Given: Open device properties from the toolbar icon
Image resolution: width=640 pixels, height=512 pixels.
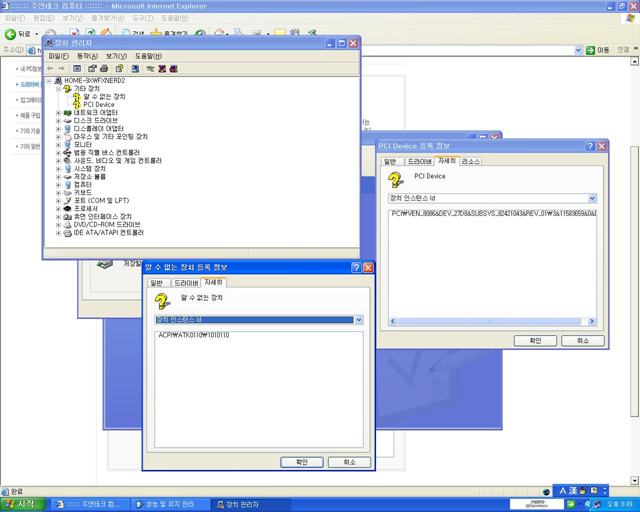Looking at the screenshot, I should [92, 69].
